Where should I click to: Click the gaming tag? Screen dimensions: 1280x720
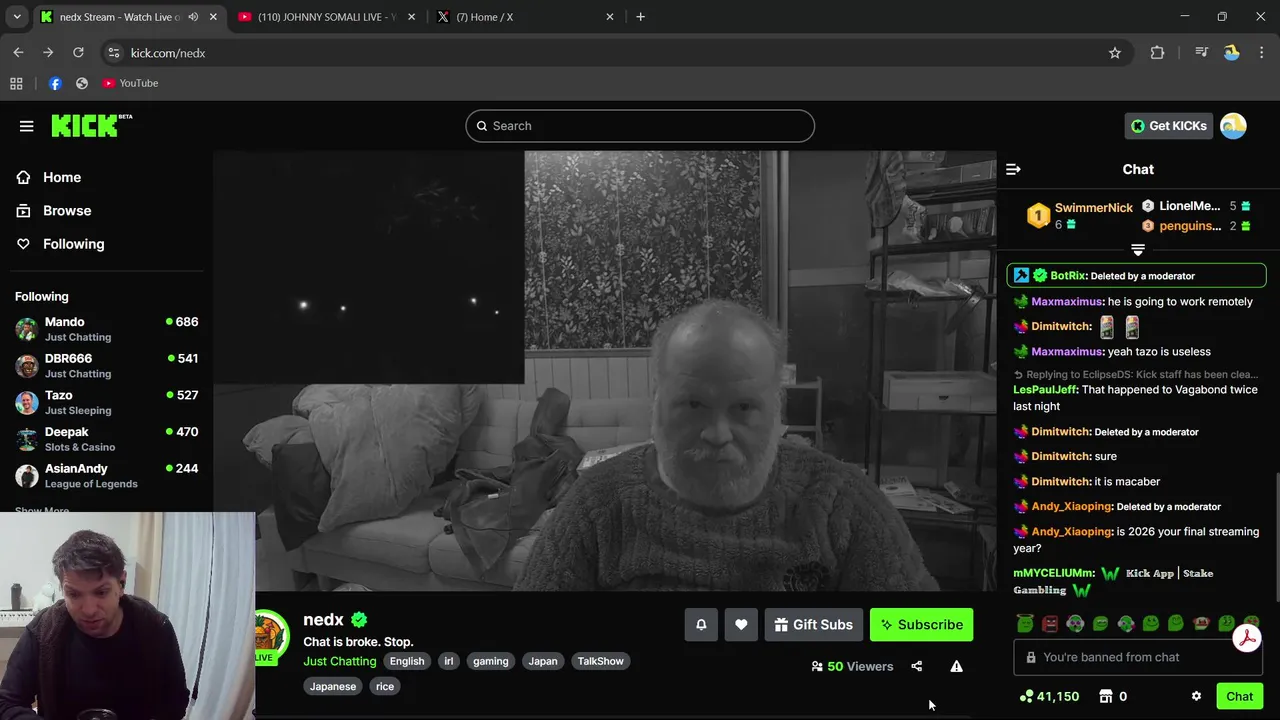pos(491,661)
